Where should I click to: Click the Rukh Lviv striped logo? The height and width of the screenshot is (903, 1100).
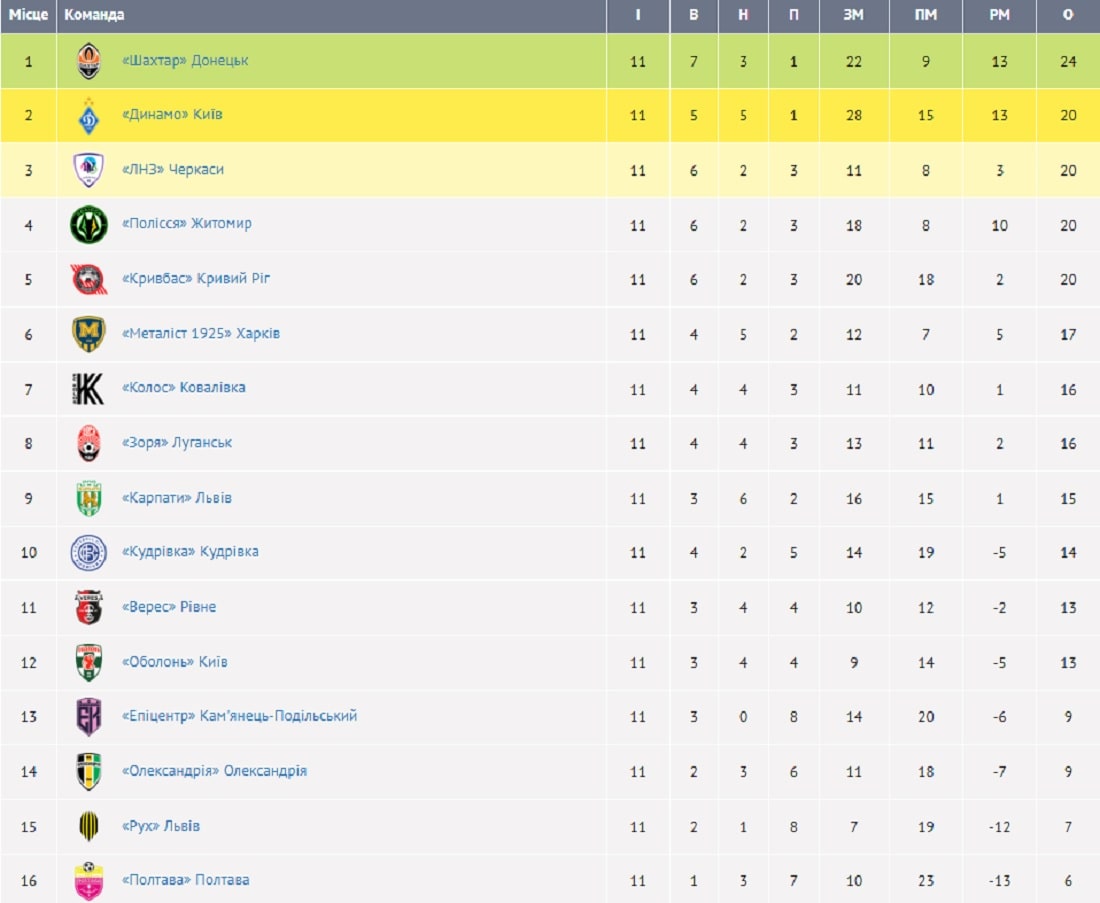(88, 826)
